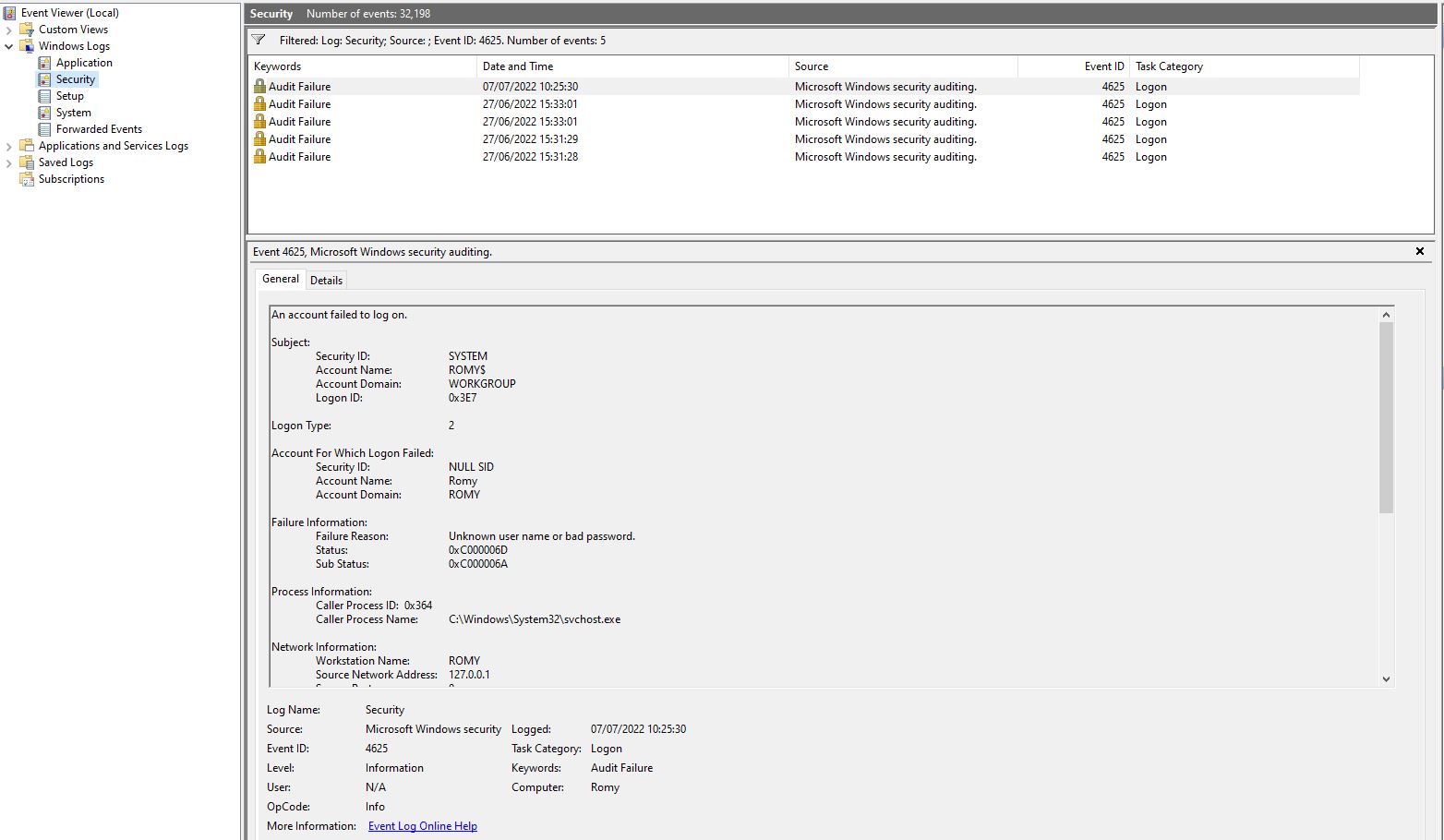The image size is (1444, 840).
Task: Click the 'Number of events: 32,198' header text
Action: click(368, 14)
